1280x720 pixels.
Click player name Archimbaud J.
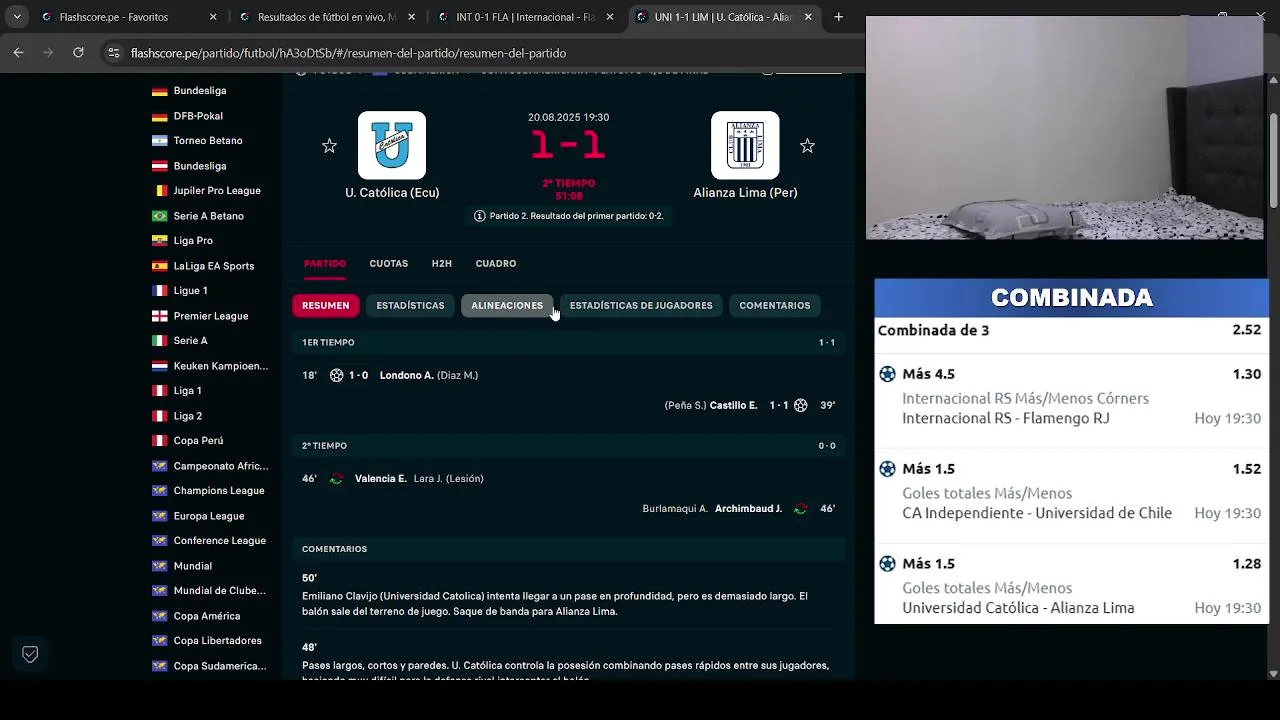click(x=749, y=508)
